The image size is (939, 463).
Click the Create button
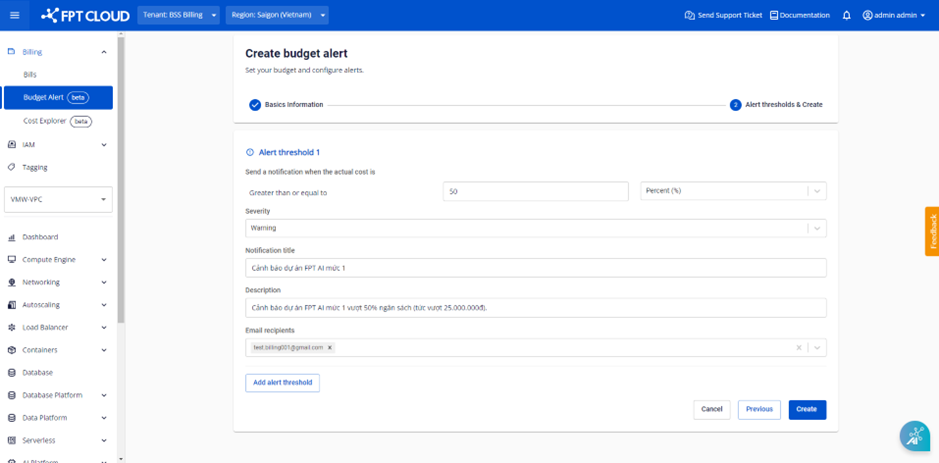pos(806,409)
